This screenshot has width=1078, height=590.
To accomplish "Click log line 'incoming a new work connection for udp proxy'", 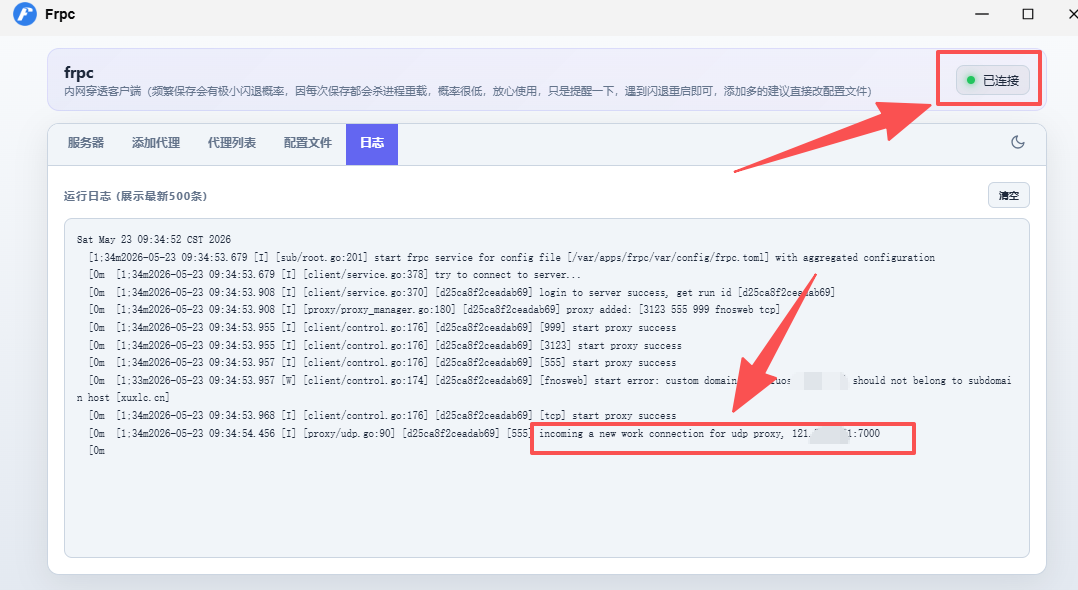I will pyautogui.click(x=484, y=433).
